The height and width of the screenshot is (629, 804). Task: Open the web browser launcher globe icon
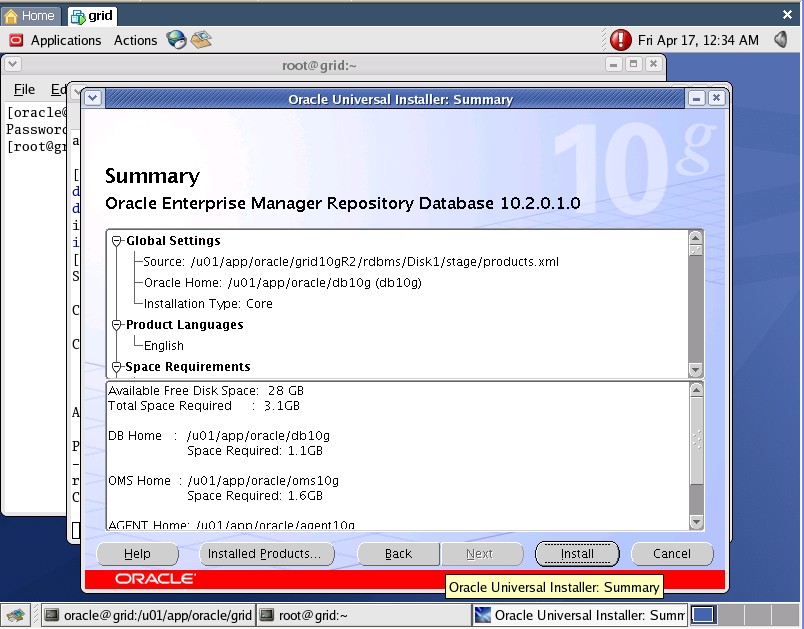point(177,40)
